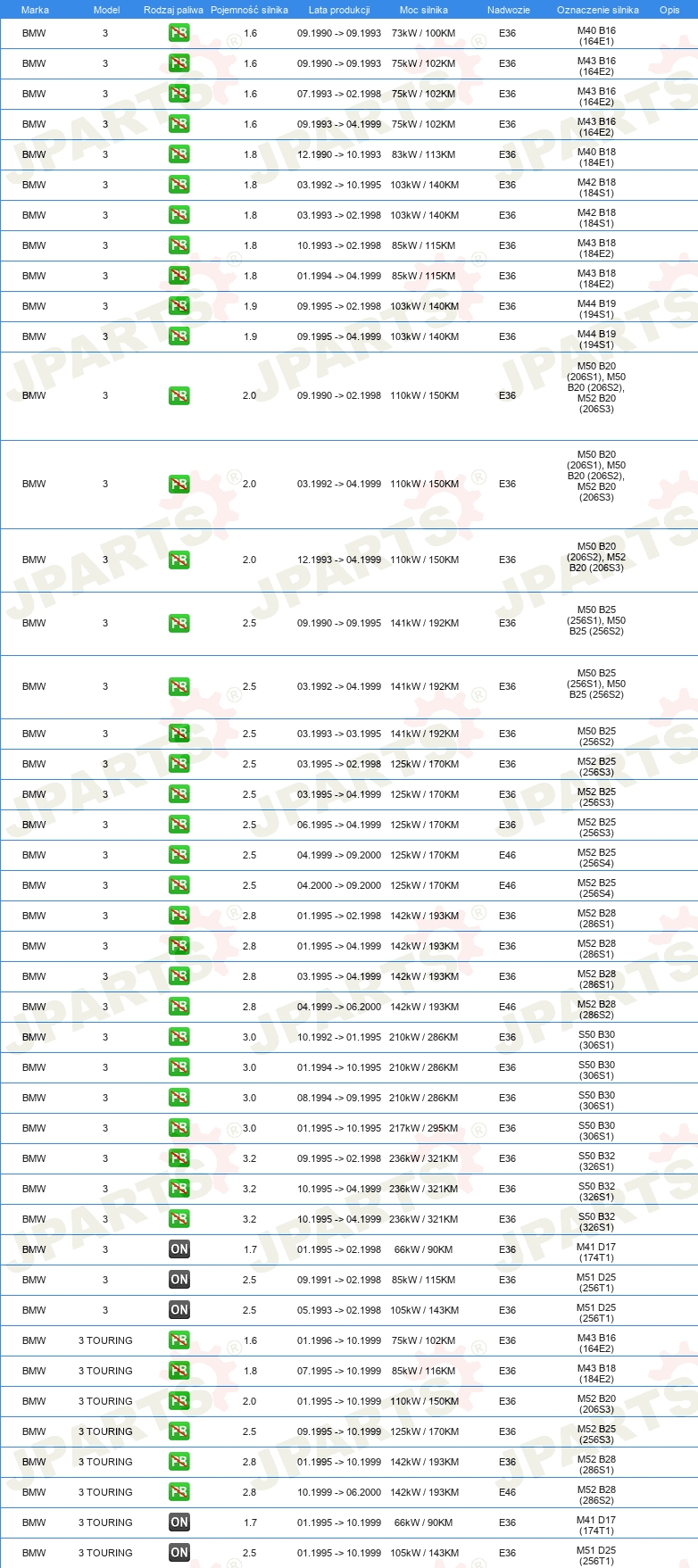Click the Oznaczenie silnika column header
The image size is (698, 1568).
[598, 10]
